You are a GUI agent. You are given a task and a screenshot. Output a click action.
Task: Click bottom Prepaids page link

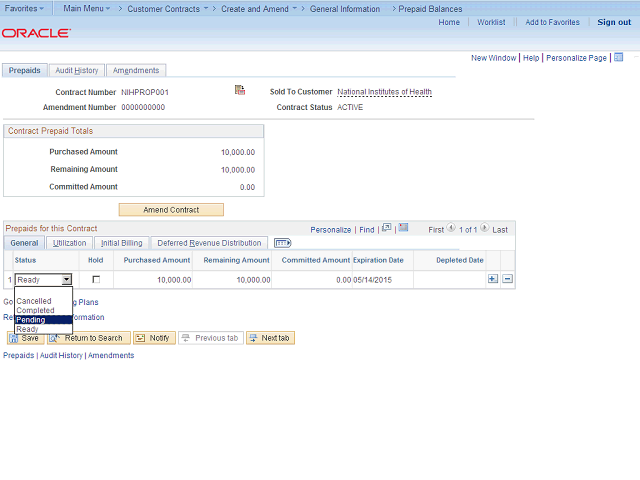coord(19,355)
